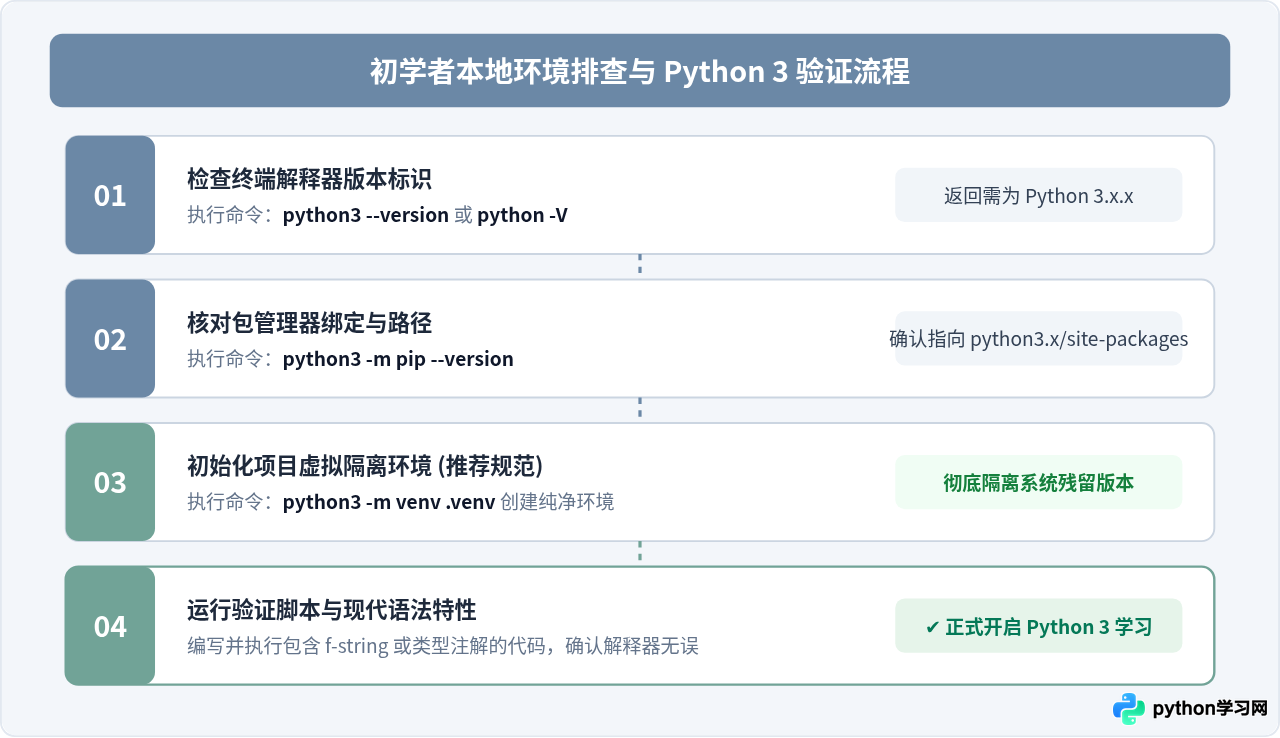Select the python3 -m venv .venv command line

point(401,502)
